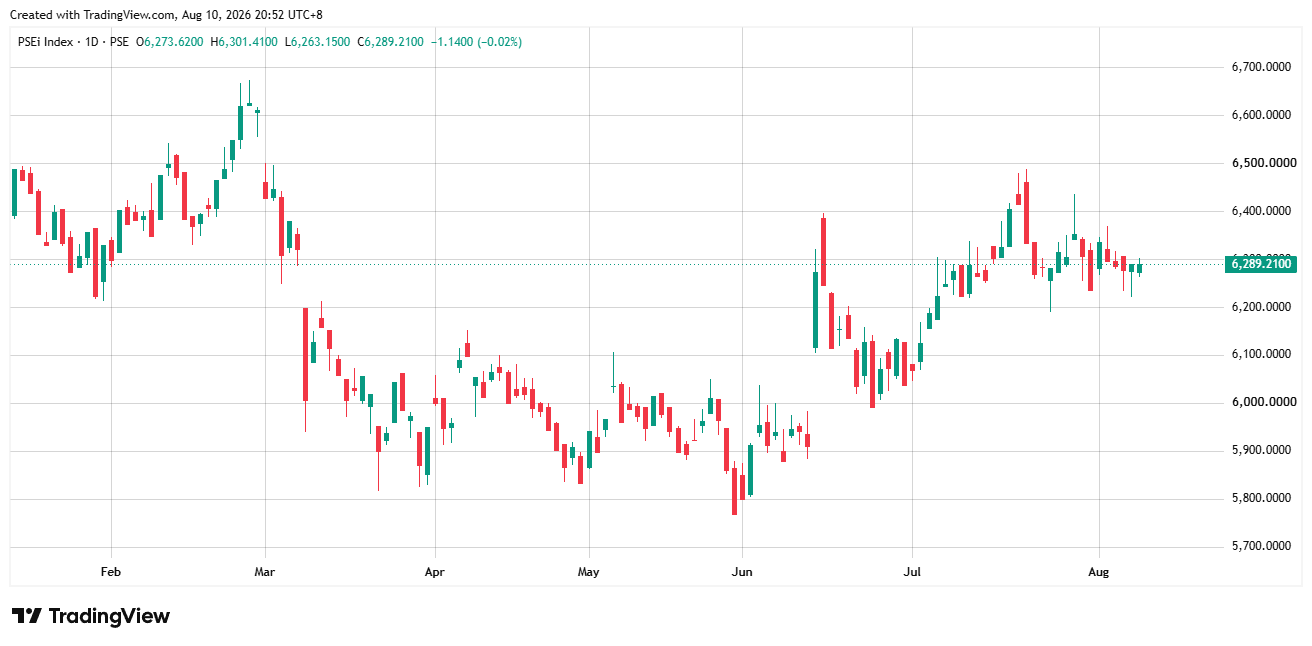Click the 6,100.0000 price axis label
This screenshot has height=646, width=1312.
point(1260,355)
